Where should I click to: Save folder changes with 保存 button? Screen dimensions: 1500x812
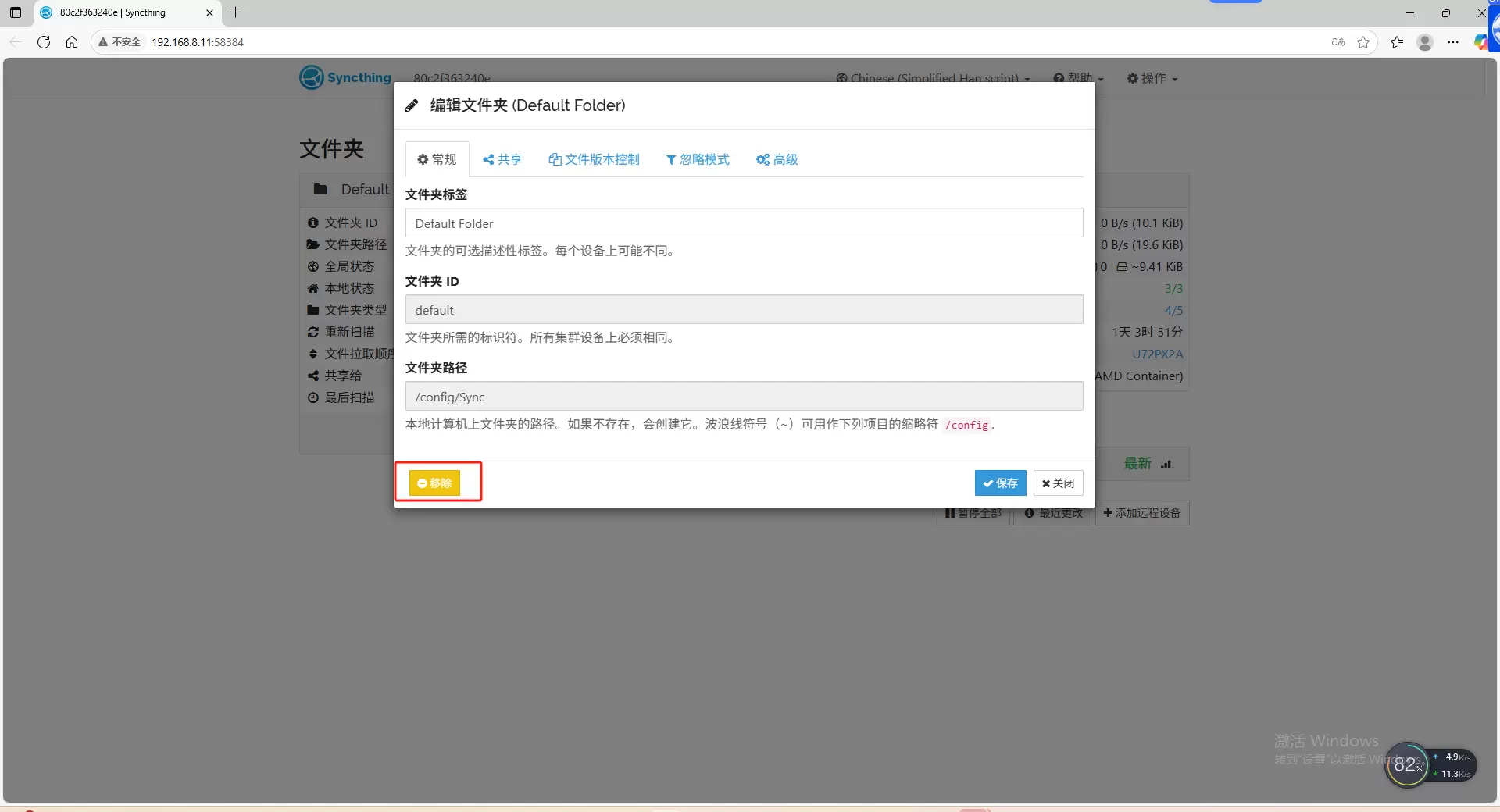tap(1000, 483)
